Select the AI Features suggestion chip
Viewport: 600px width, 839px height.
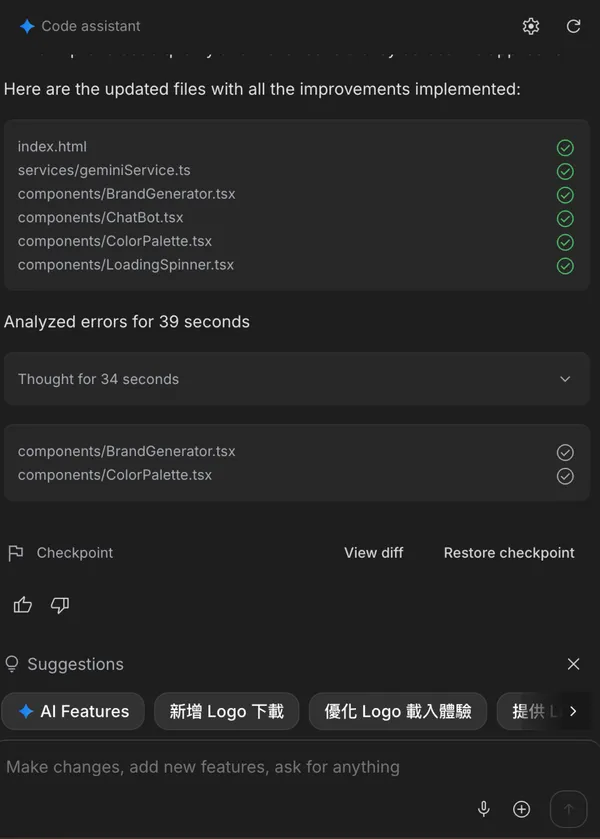pos(73,712)
